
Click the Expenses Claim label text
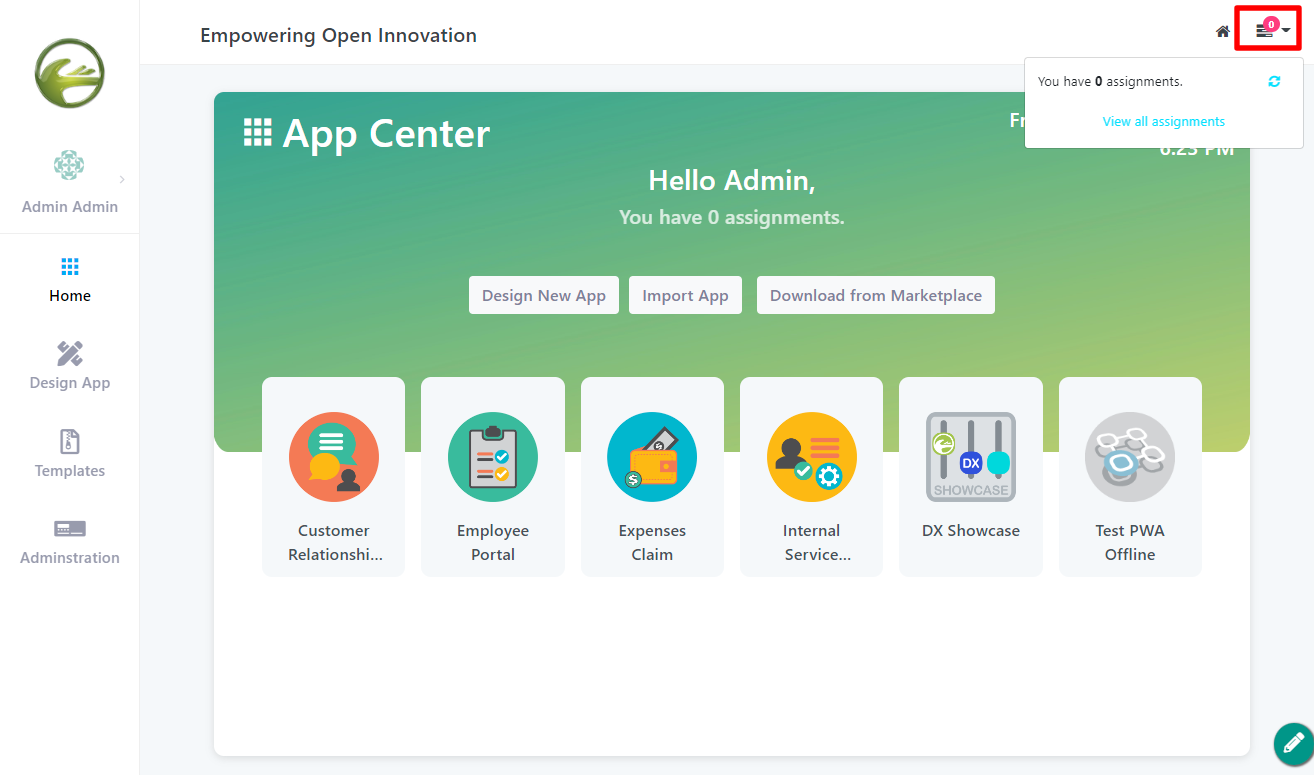click(x=652, y=543)
